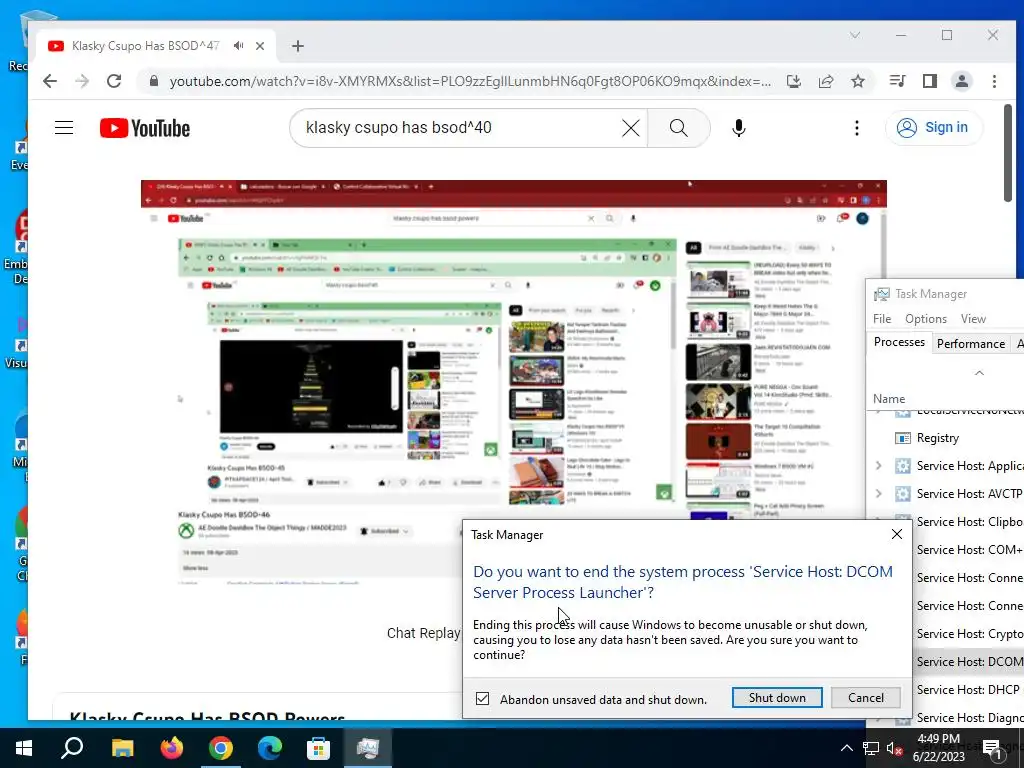
Task: Mute the tab via speaker icon
Action: click(238, 46)
